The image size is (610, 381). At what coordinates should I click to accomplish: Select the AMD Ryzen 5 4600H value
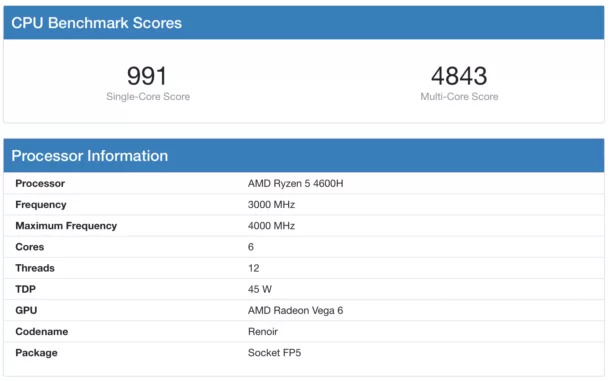click(x=295, y=183)
